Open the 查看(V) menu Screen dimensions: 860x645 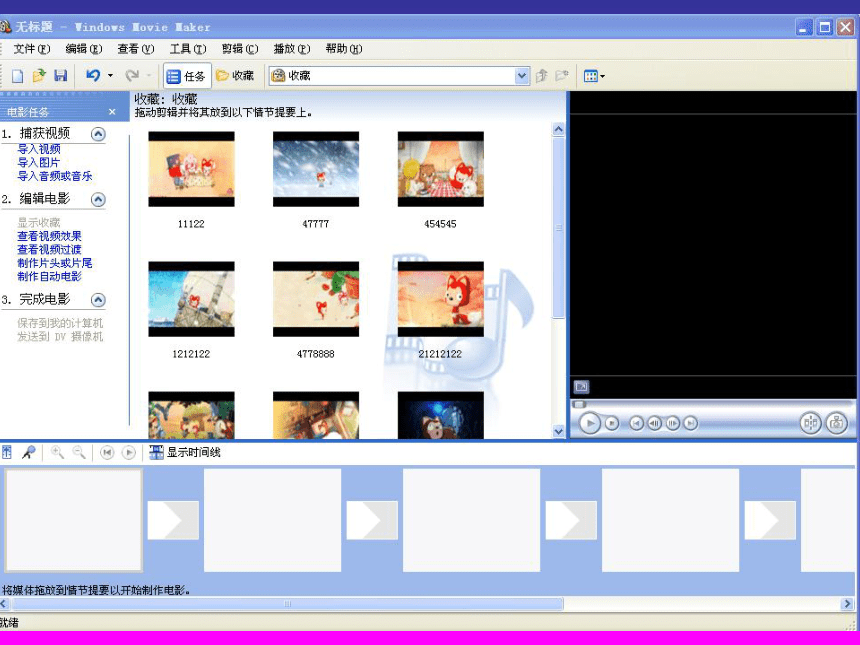(135, 49)
